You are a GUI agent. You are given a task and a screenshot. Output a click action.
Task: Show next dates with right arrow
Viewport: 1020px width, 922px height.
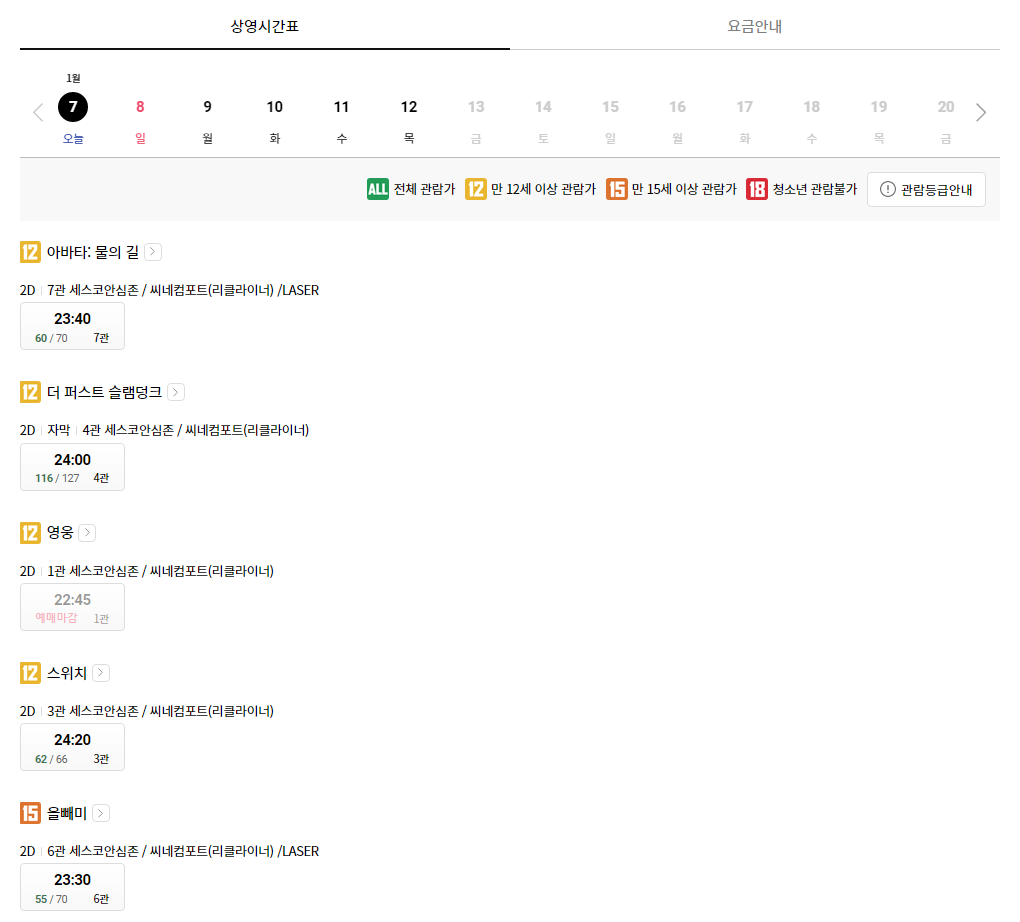[981, 112]
